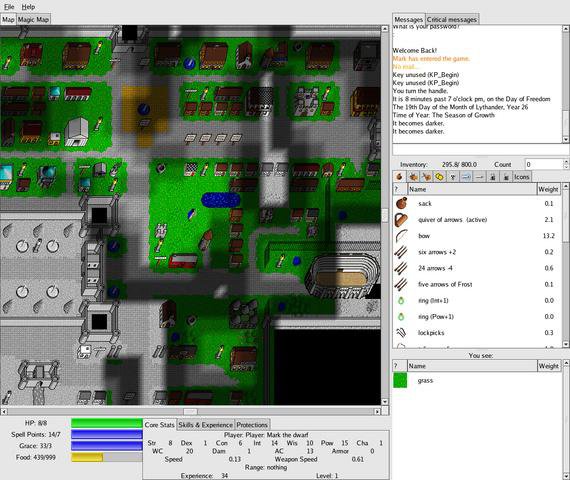Viewport: 570px width, 480px height.
Task: Switch to the Map tab
Action: (x=8, y=19)
